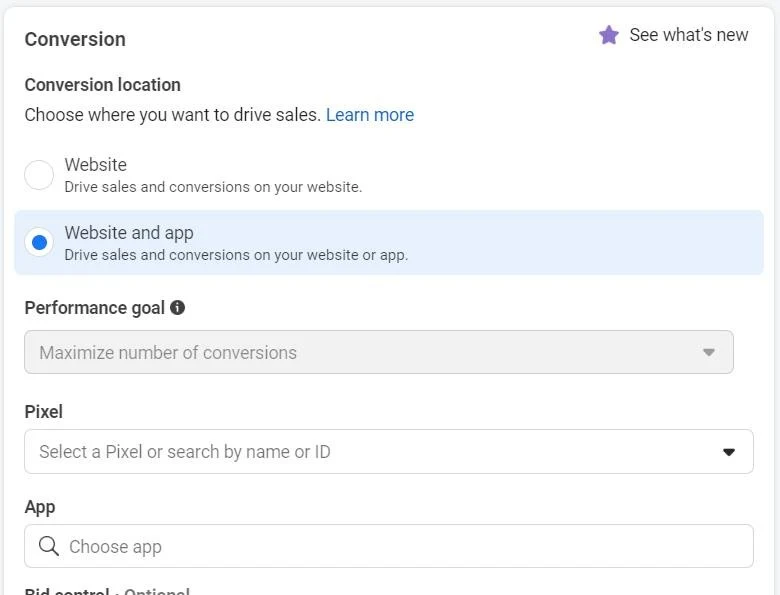Click the purple star icon
780x595 pixels.
tap(608, 35)
